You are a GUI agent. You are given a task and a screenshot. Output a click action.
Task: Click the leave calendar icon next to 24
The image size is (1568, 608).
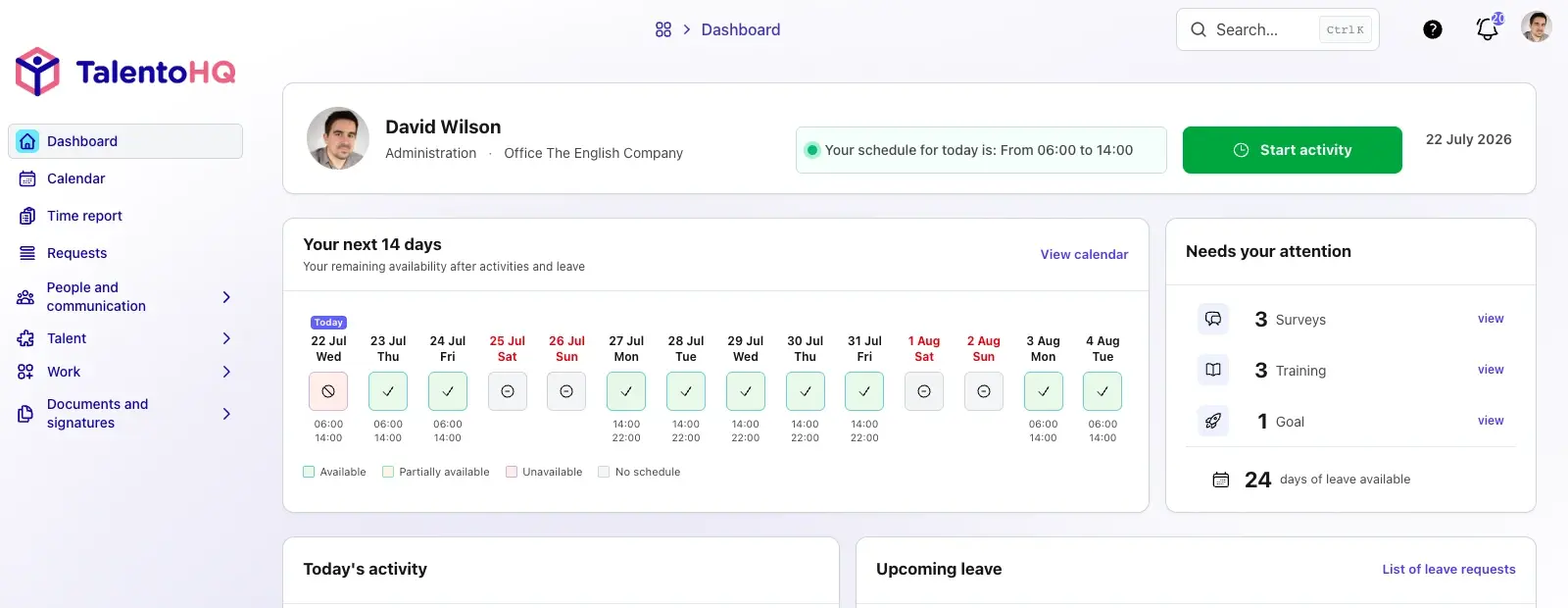pyautogui.click(x=1221, y=480)
